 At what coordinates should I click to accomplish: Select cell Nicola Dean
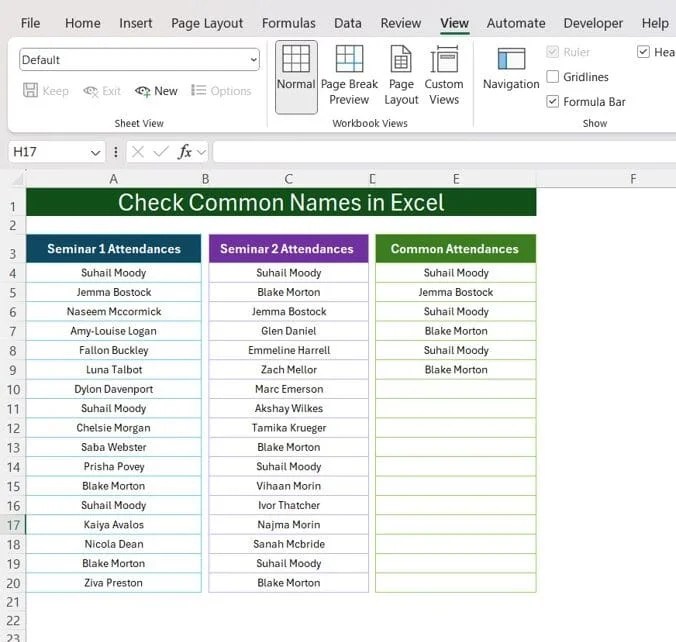pyautogui.click(x=113, y=544)
